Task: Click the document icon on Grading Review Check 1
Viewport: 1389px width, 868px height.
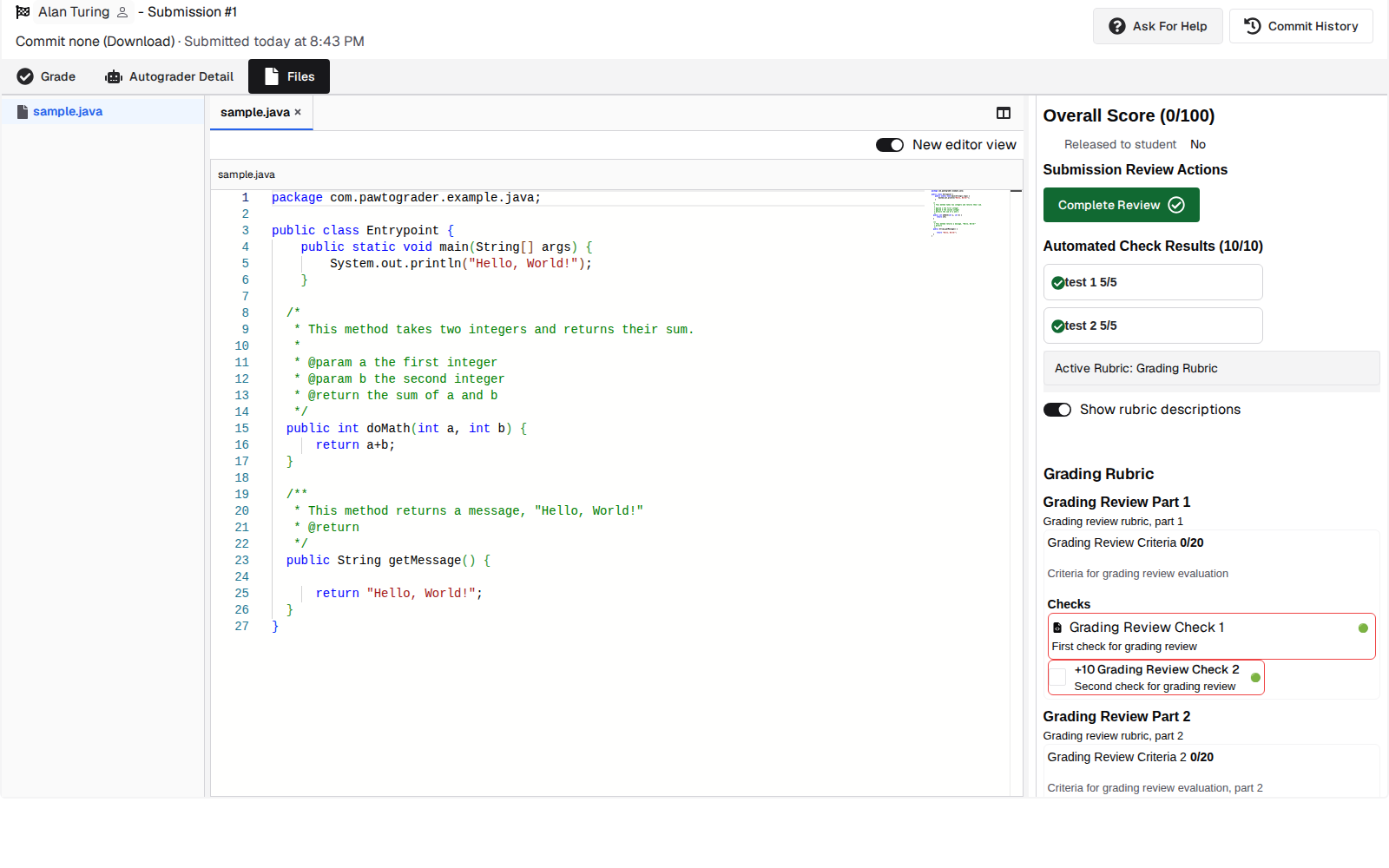Action: [1057, 628]
